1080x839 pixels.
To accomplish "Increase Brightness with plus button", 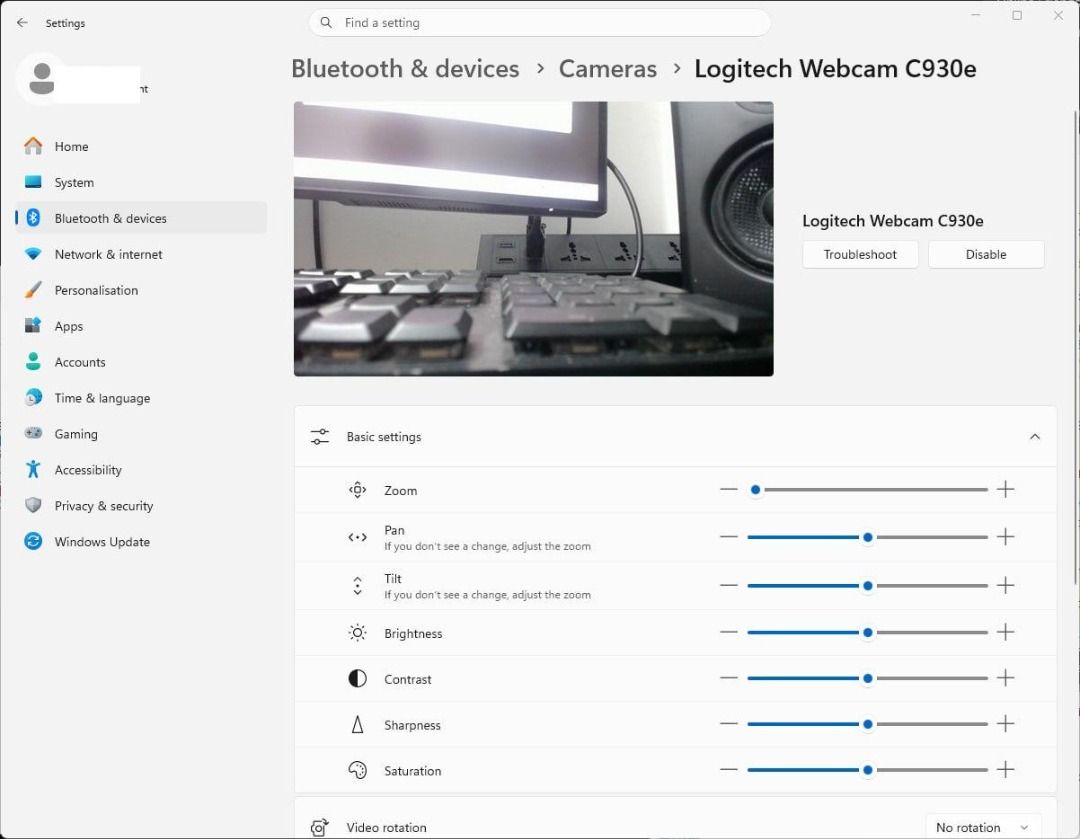I will 1006,632.
